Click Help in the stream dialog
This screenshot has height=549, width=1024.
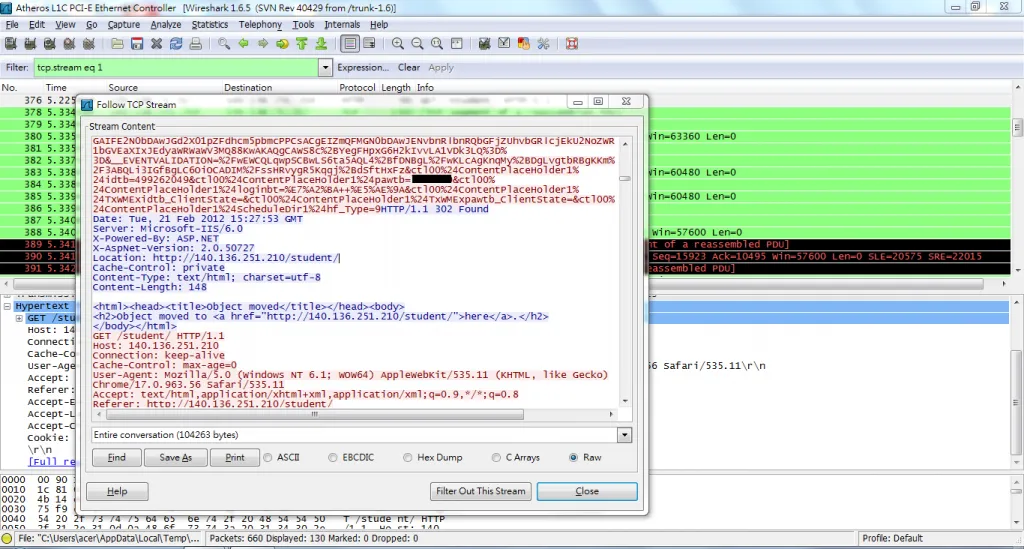coord(117,491)
